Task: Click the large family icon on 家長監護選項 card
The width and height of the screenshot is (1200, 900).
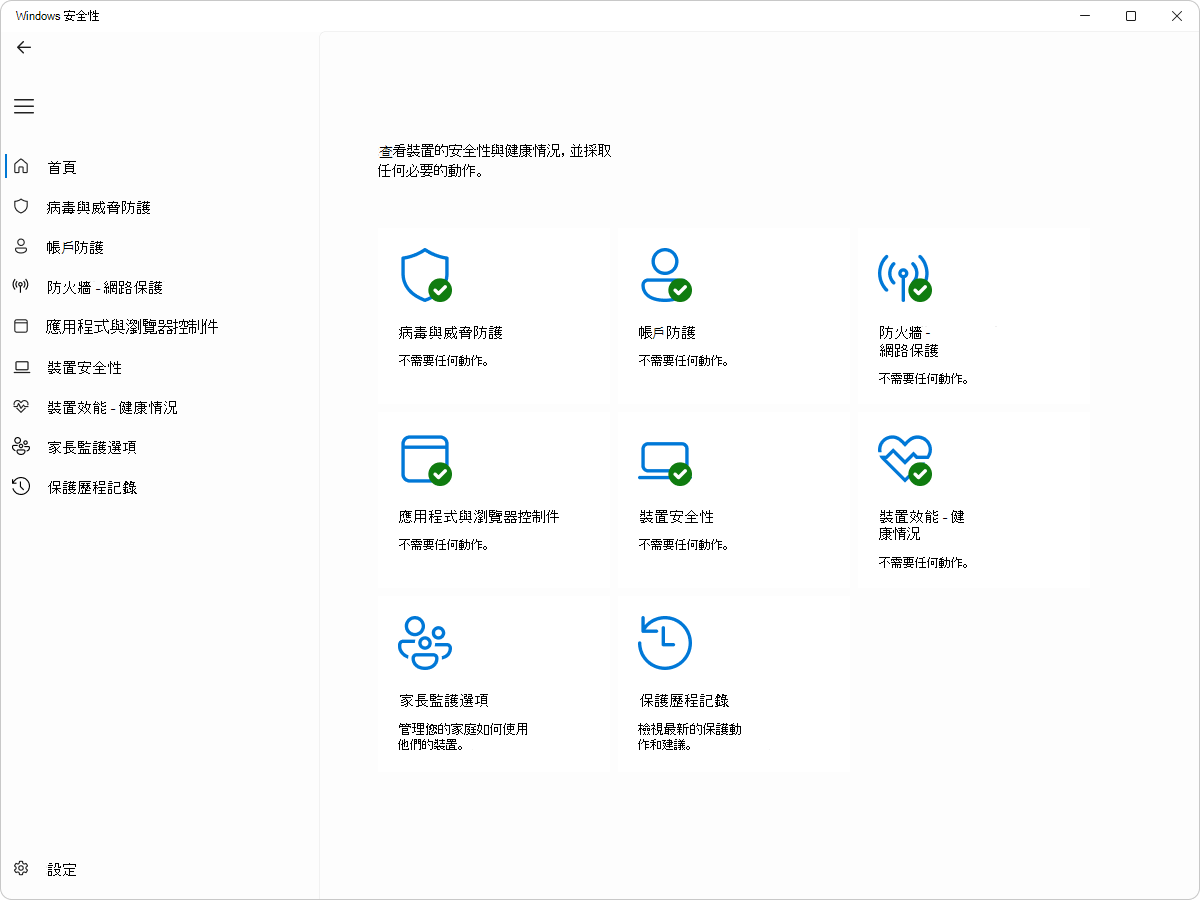Action: click(x=425, y=643)
